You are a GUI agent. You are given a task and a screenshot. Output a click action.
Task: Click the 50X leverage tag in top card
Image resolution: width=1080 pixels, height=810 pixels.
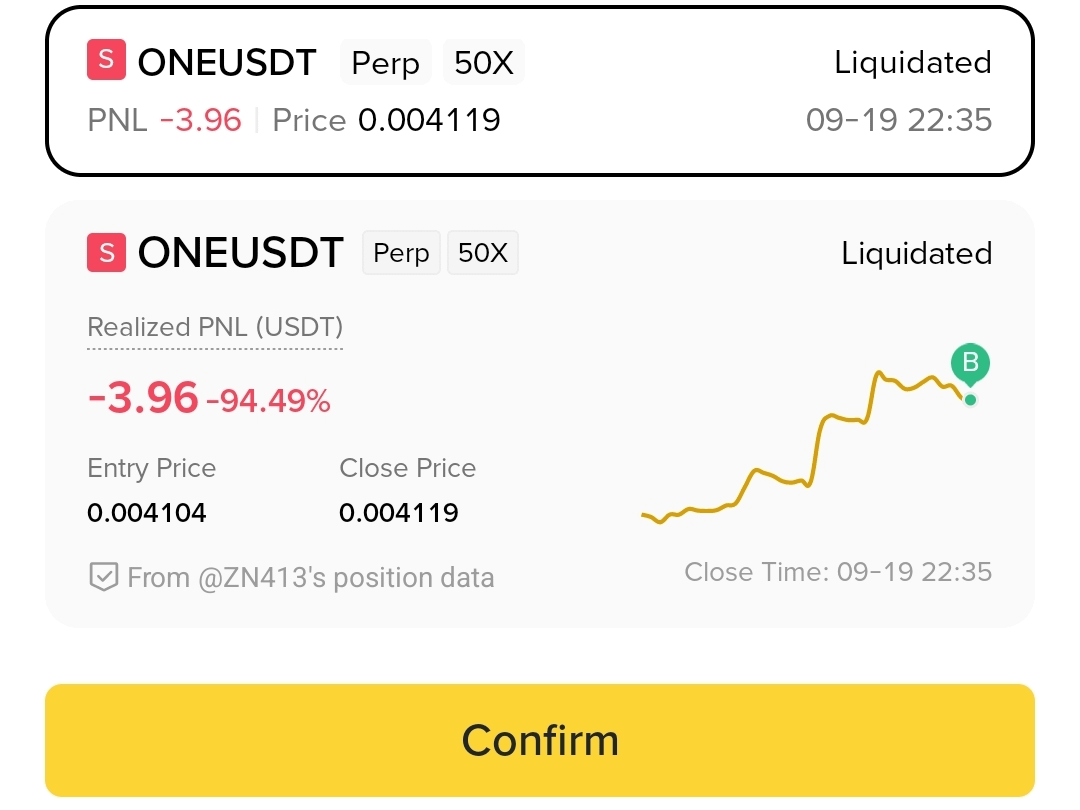[484, 62]
